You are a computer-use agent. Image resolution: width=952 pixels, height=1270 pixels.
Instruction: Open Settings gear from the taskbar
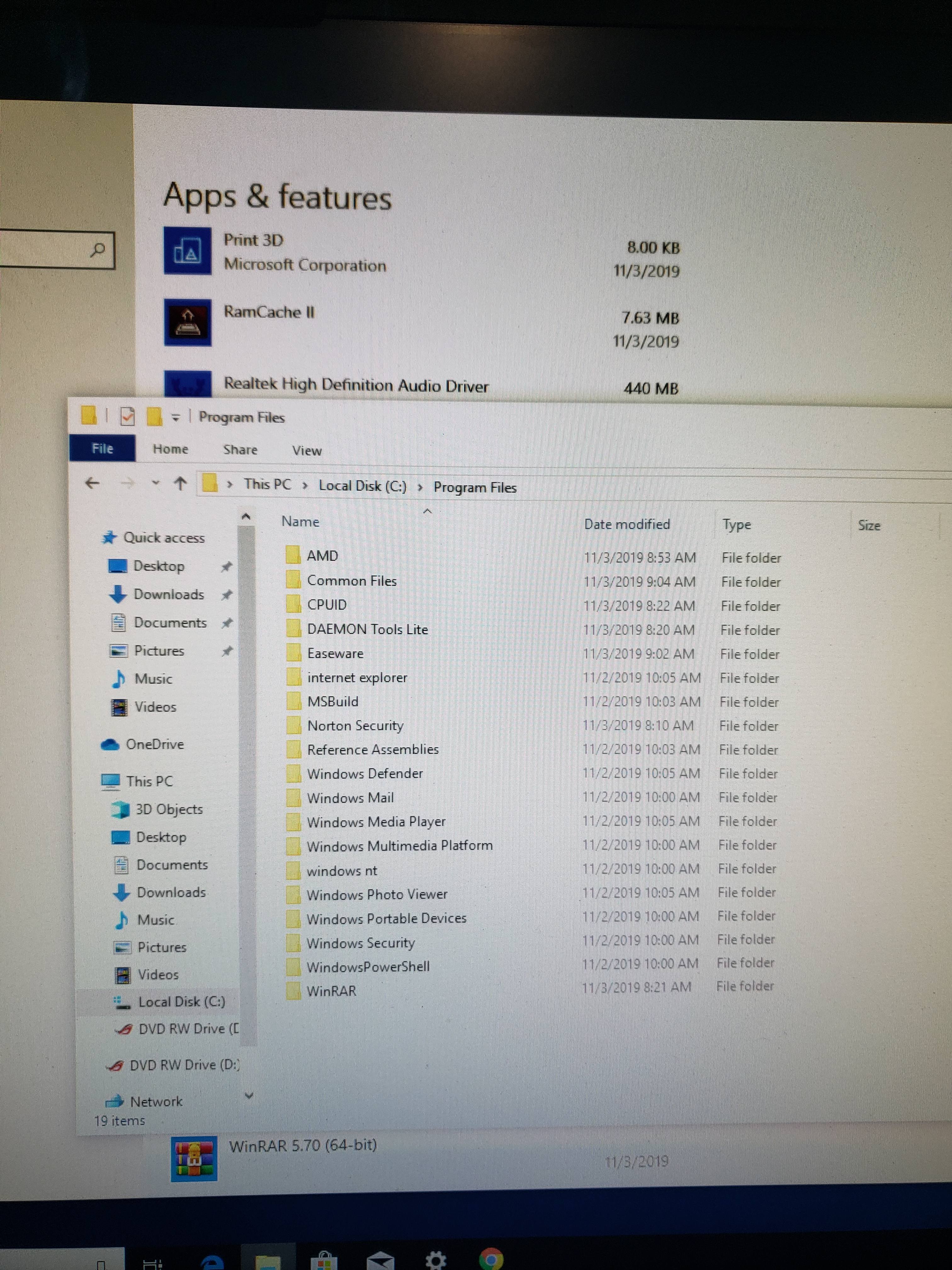(x=435, y=1260)
